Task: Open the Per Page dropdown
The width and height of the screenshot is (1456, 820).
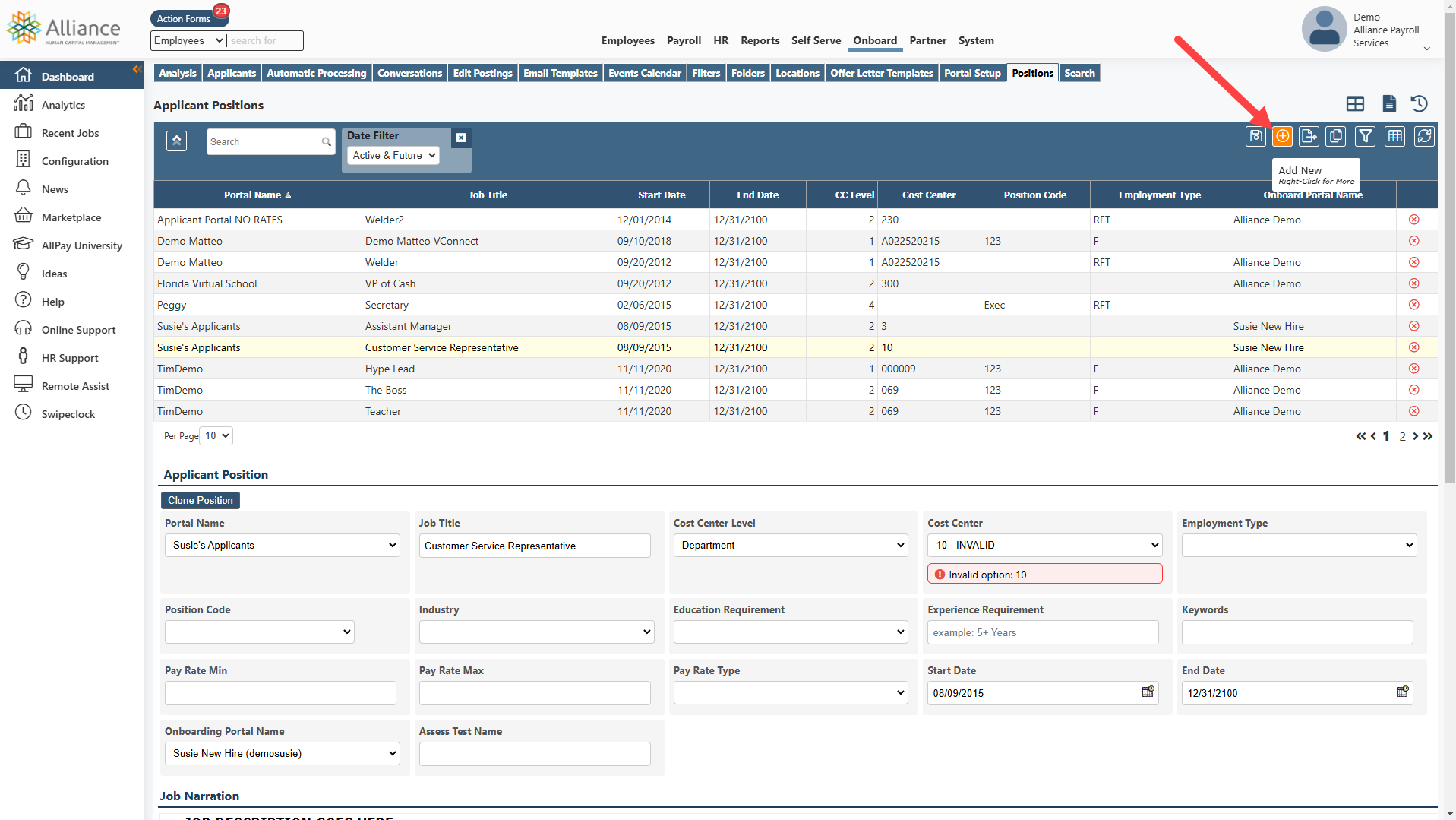Action: pyautogui.click(x=216, y=435)
